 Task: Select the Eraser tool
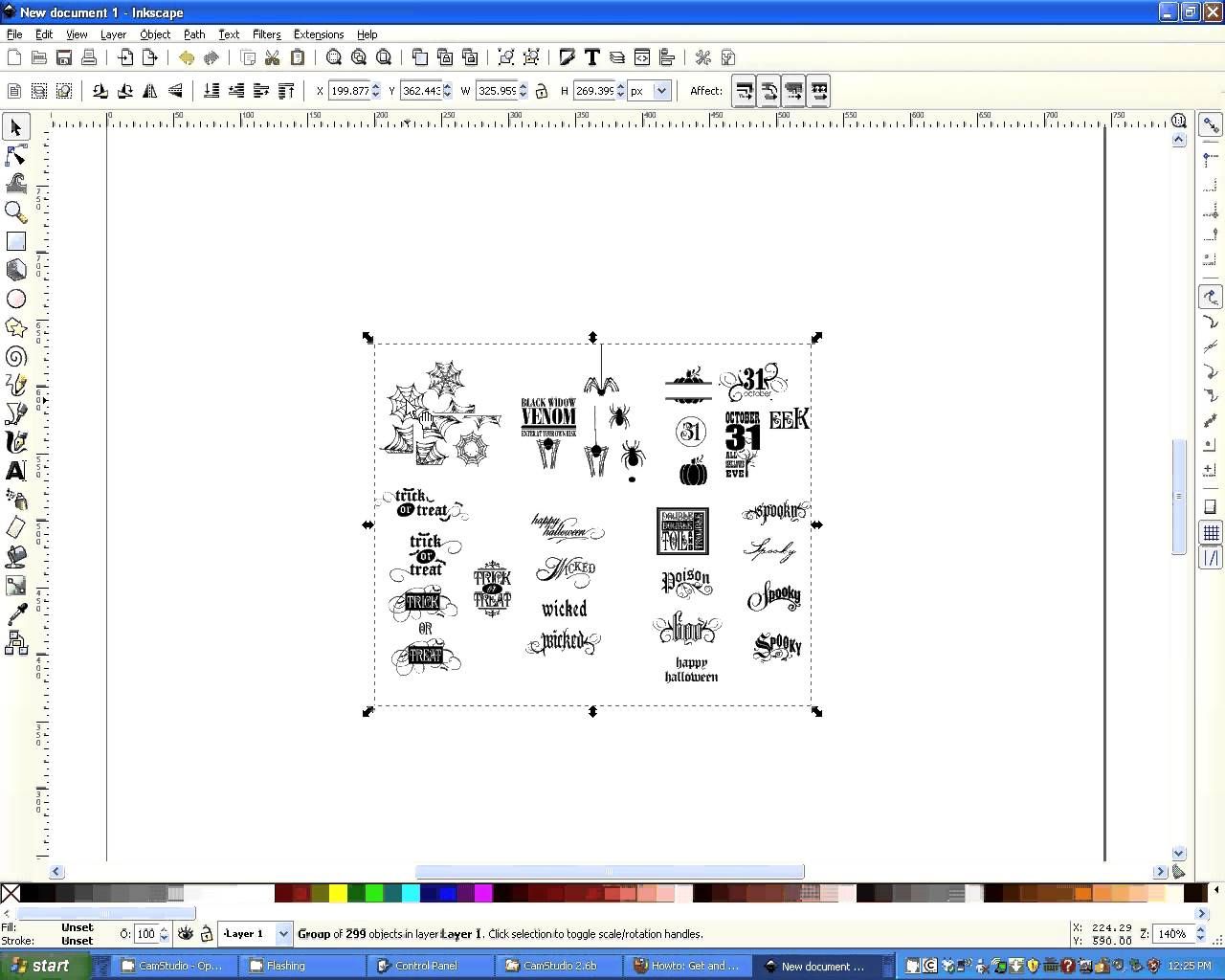click(x=16, y=528)
